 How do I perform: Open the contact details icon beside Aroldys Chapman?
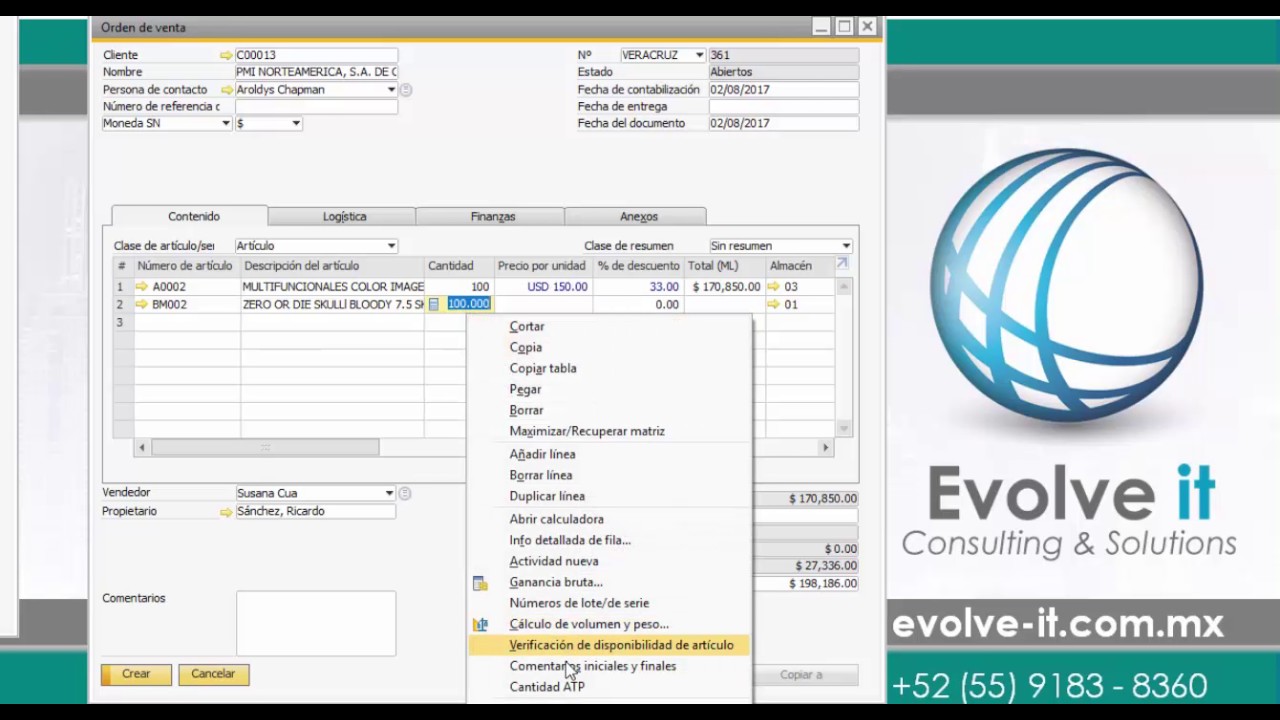point(406,89)
